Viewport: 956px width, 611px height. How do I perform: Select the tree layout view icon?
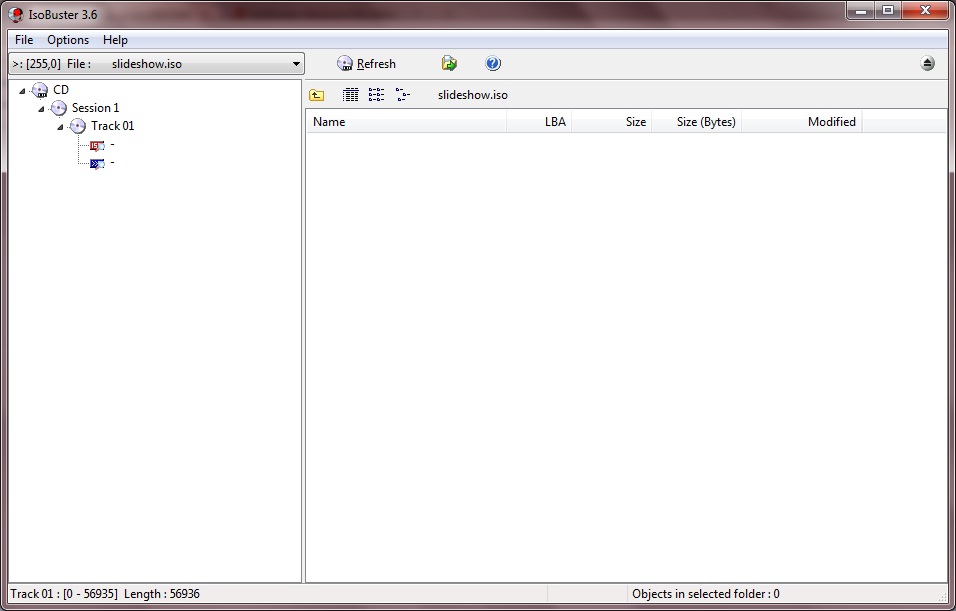coord(403,94)
